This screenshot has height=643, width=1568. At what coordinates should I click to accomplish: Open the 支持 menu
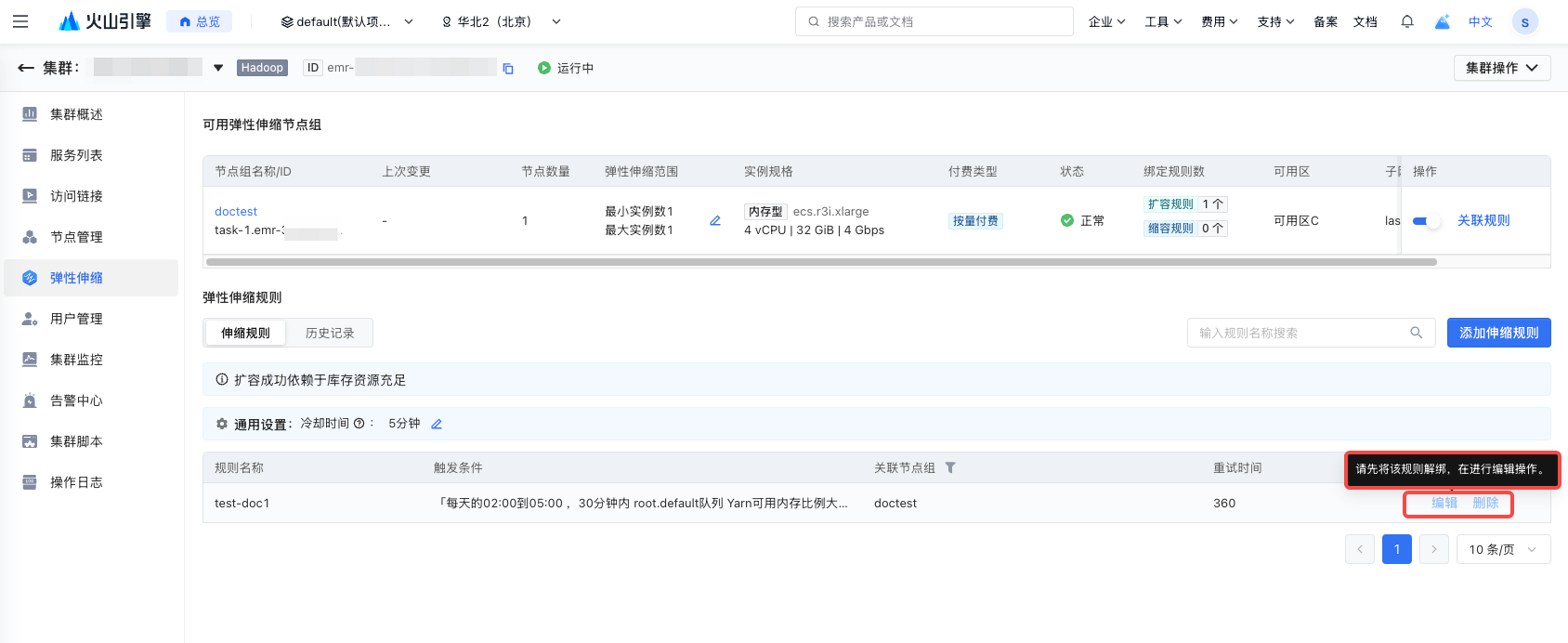[1276, 21]
